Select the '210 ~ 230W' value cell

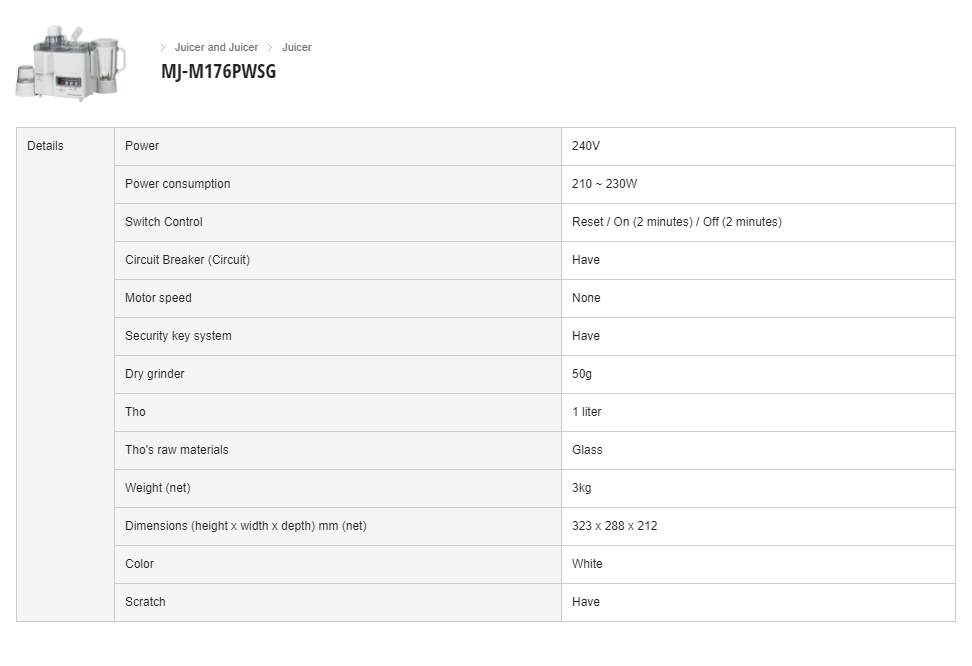758,184
